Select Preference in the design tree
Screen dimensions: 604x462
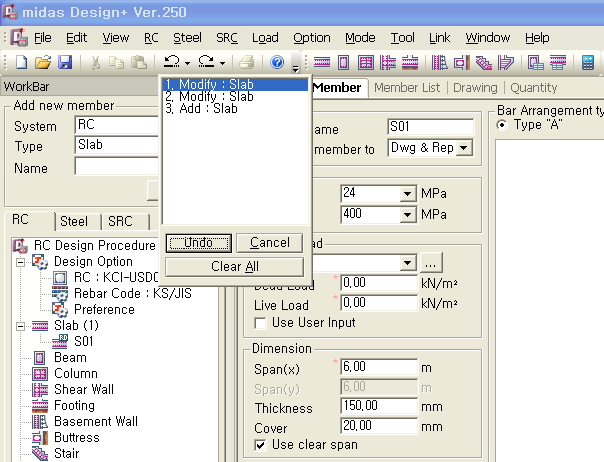104,309
